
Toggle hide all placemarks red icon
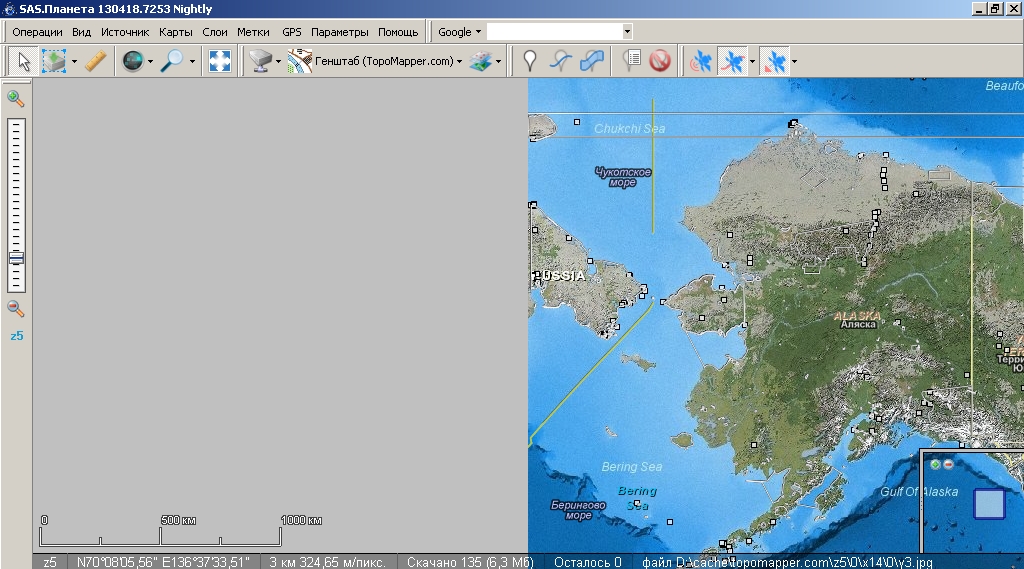pos(659,62)
